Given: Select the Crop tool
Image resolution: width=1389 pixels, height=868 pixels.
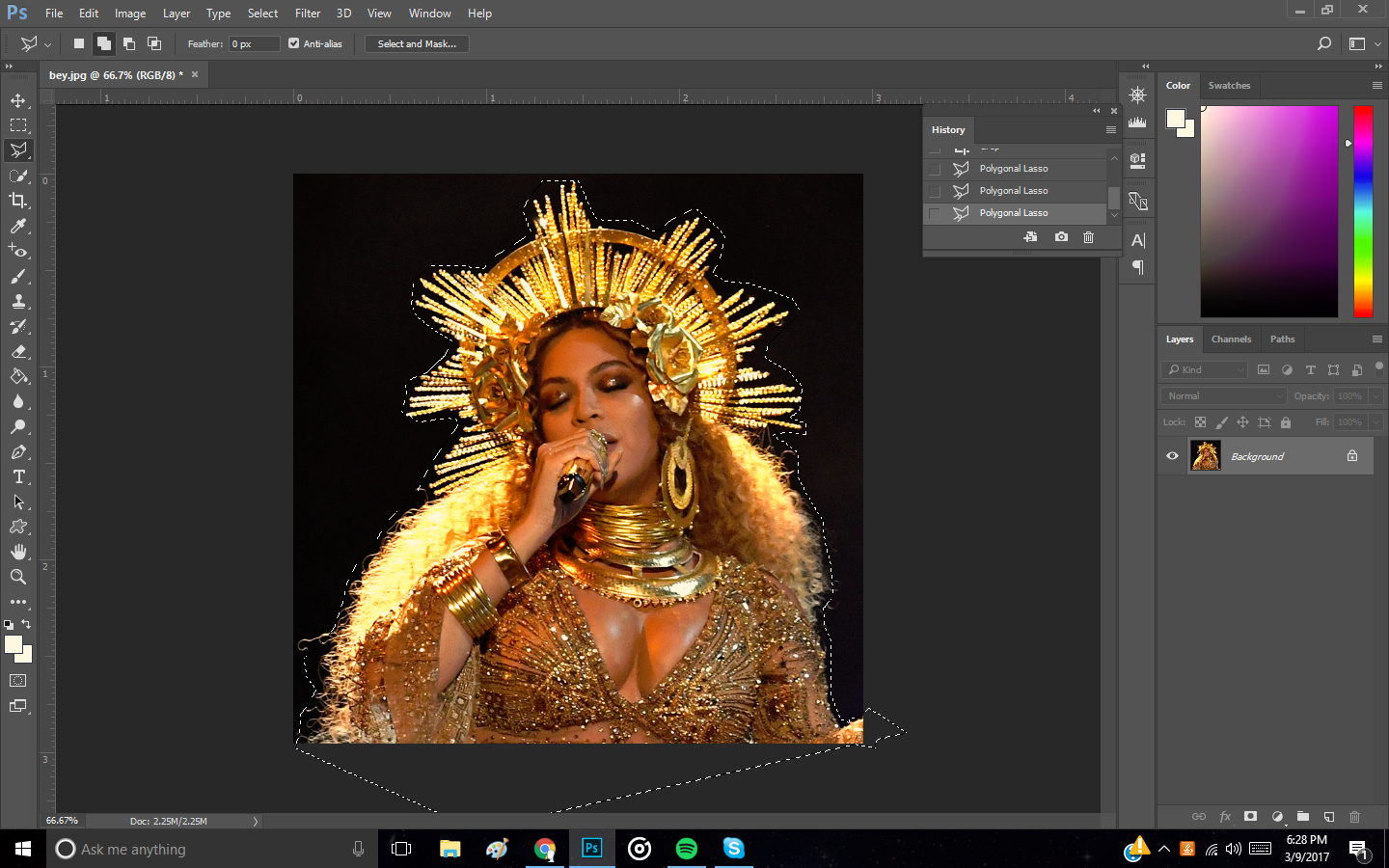Looking at the screenshot, I should pos(18,201).
